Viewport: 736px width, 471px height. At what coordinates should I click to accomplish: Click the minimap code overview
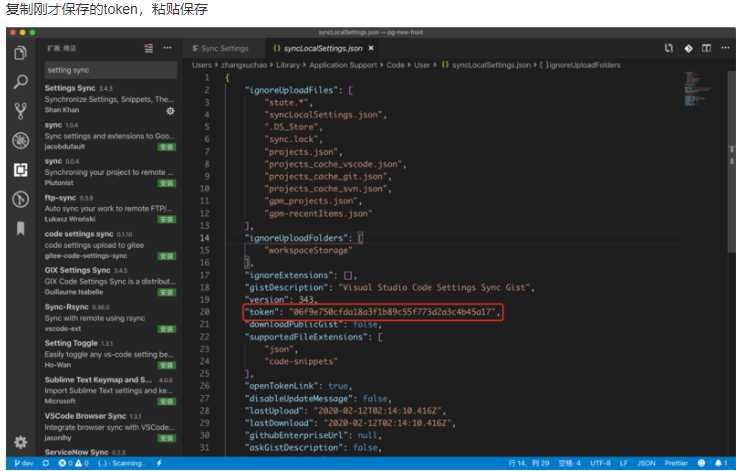coord(698,89)
